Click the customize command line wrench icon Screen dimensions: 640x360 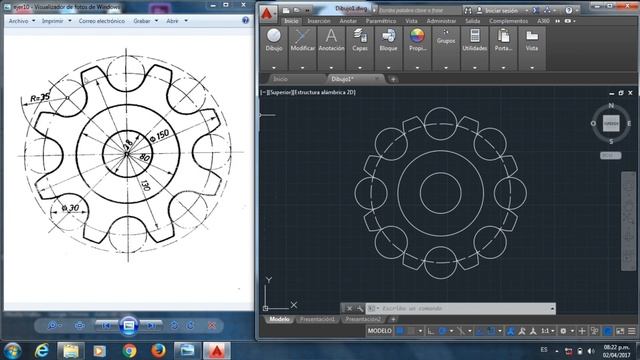360,309
